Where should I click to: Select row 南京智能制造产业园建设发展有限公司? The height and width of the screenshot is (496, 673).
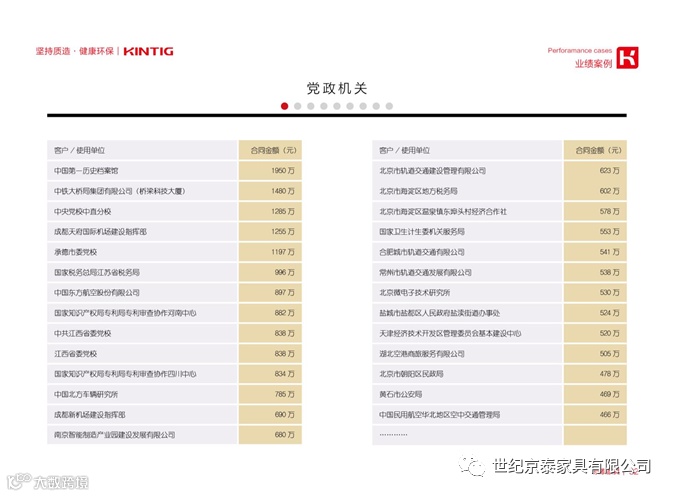click(x=174, y=435)
